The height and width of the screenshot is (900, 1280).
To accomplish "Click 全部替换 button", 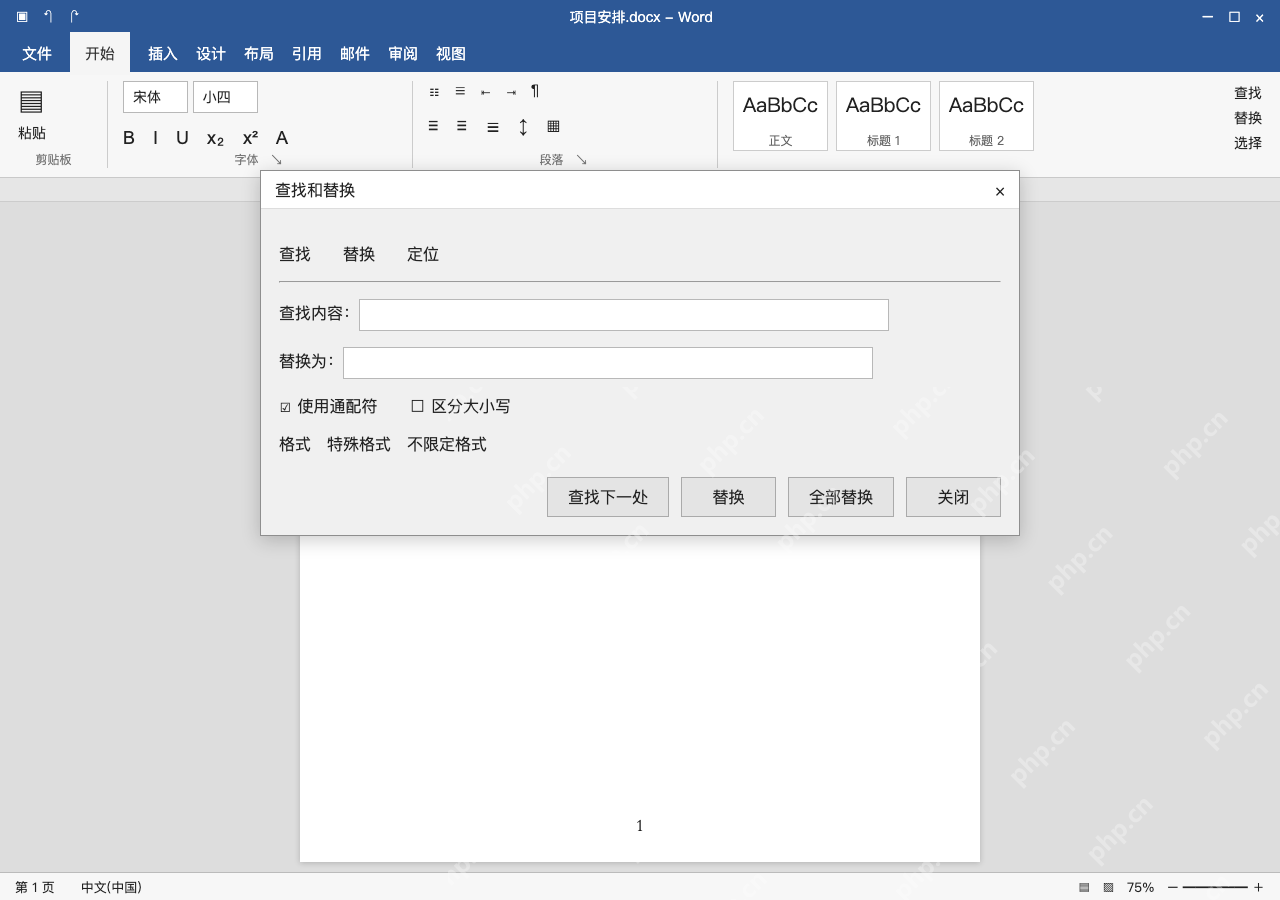I will pos(841,497).
